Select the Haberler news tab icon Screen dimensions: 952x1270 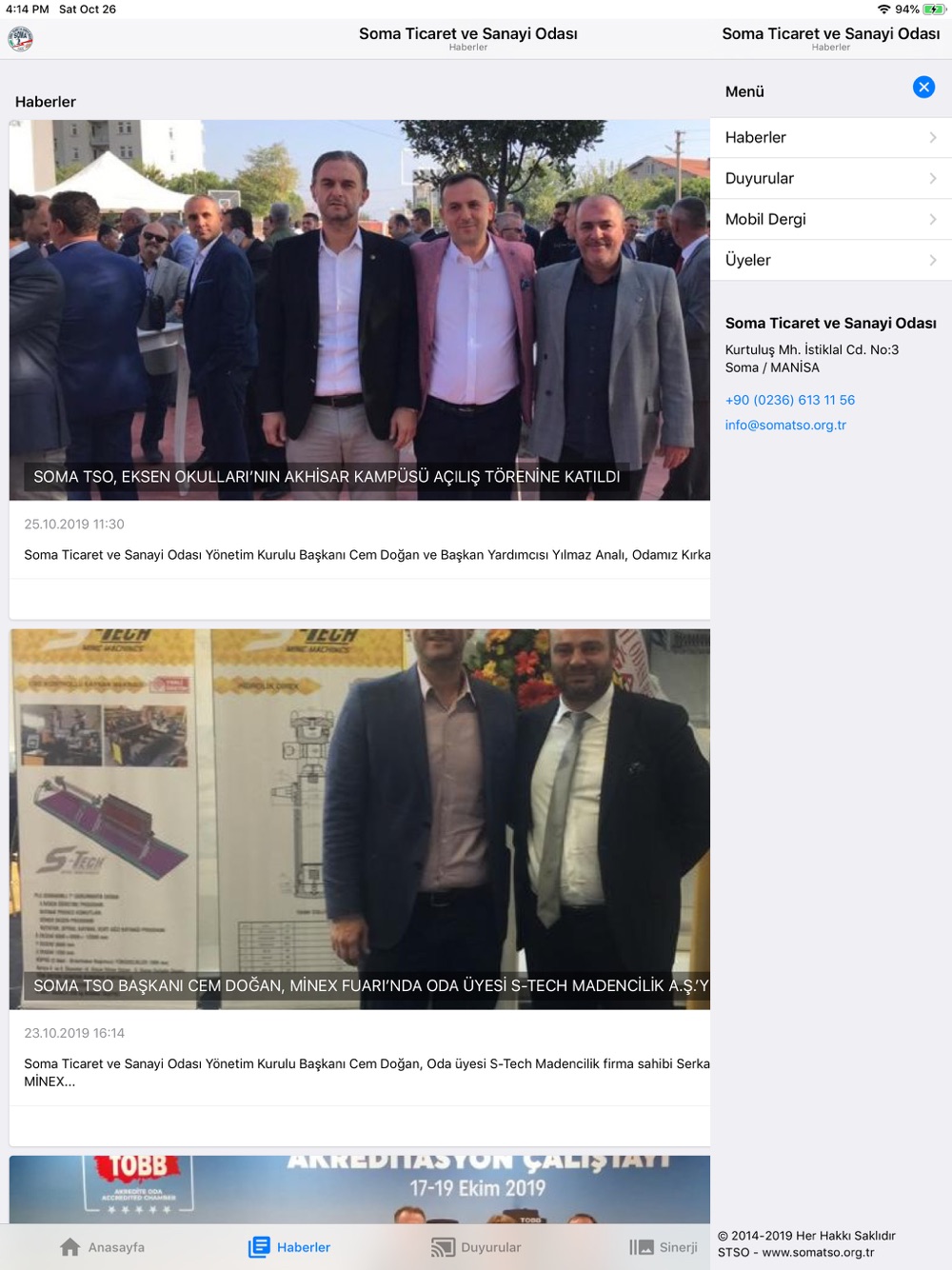coord(259,1247)
